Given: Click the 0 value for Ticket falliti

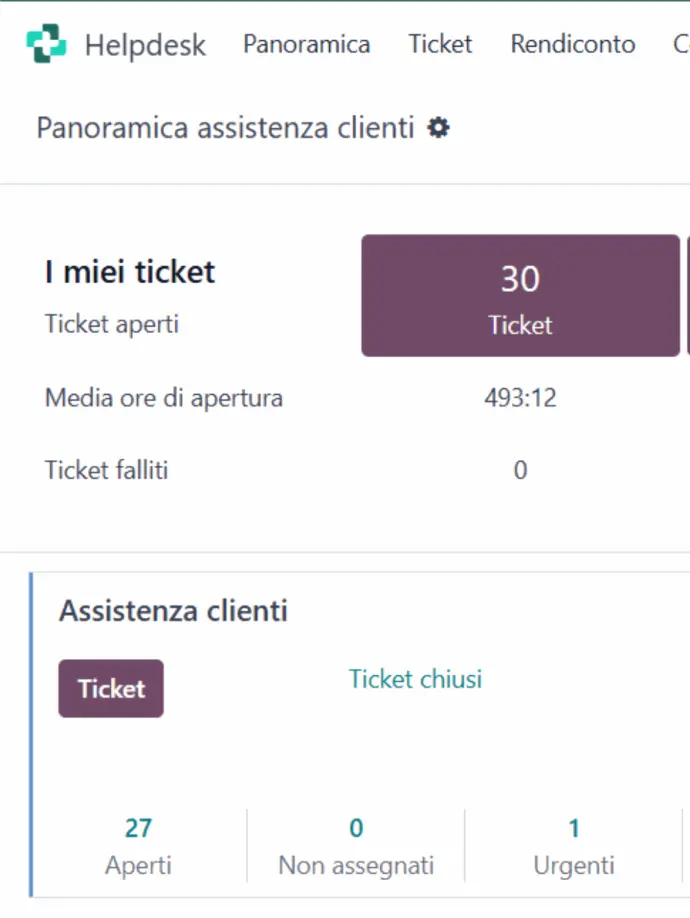Looking at the screenshot, I should [x=520, y=470].
